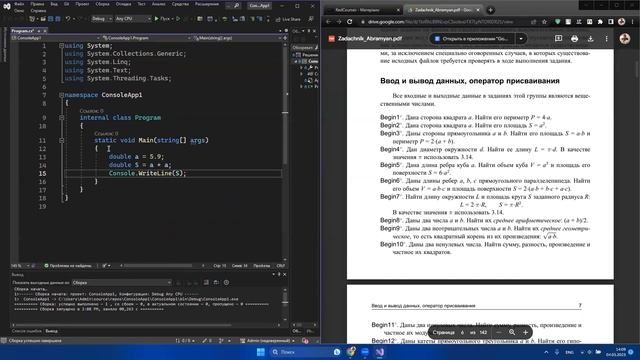Open Any CPU platform dropdown

point(133,19)
